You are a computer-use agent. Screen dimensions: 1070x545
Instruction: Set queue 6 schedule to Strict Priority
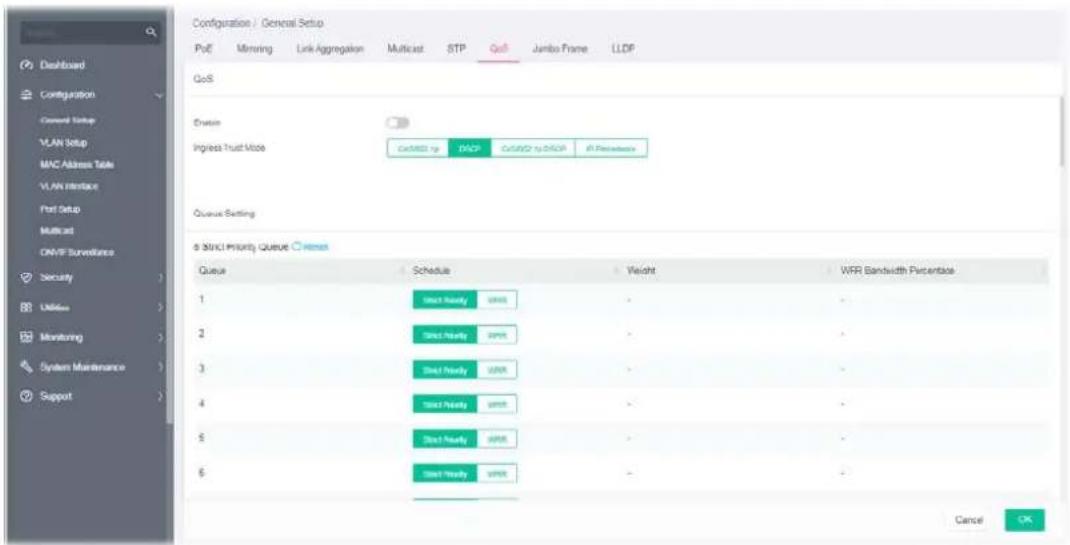pyautogui.click(x=445, y=473)
